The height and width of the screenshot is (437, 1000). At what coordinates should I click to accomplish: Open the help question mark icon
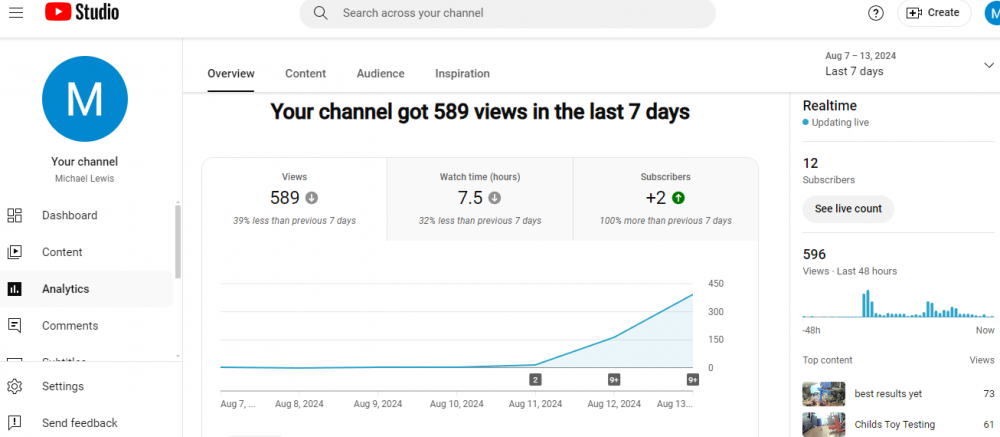875,13
